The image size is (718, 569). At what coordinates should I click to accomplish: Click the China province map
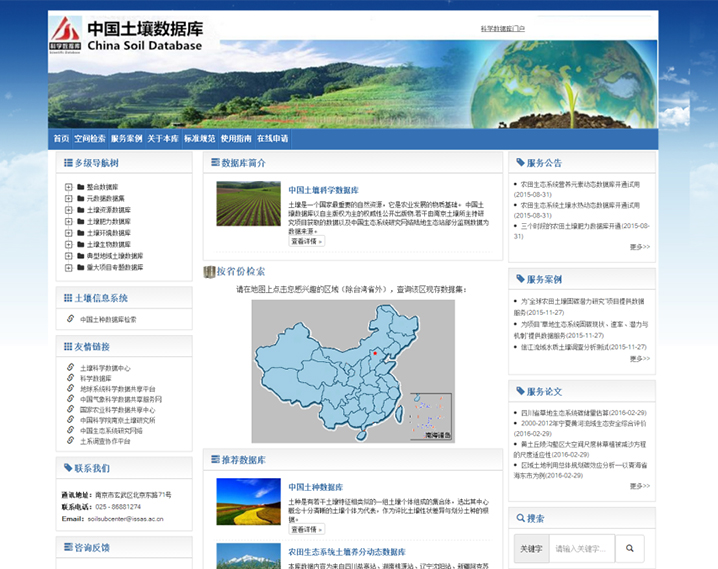(353, 371)
